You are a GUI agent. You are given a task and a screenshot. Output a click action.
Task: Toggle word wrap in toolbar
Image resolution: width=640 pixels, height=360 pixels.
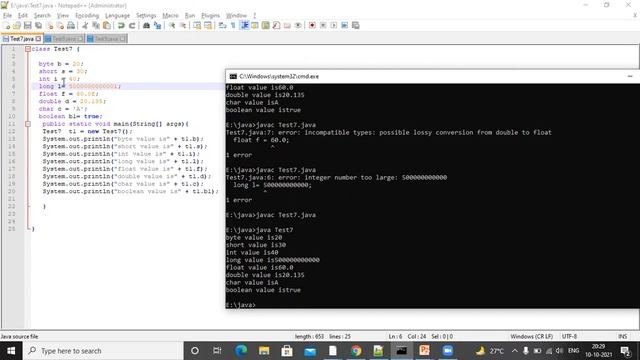pyautogui.click(x=222, y=25)
